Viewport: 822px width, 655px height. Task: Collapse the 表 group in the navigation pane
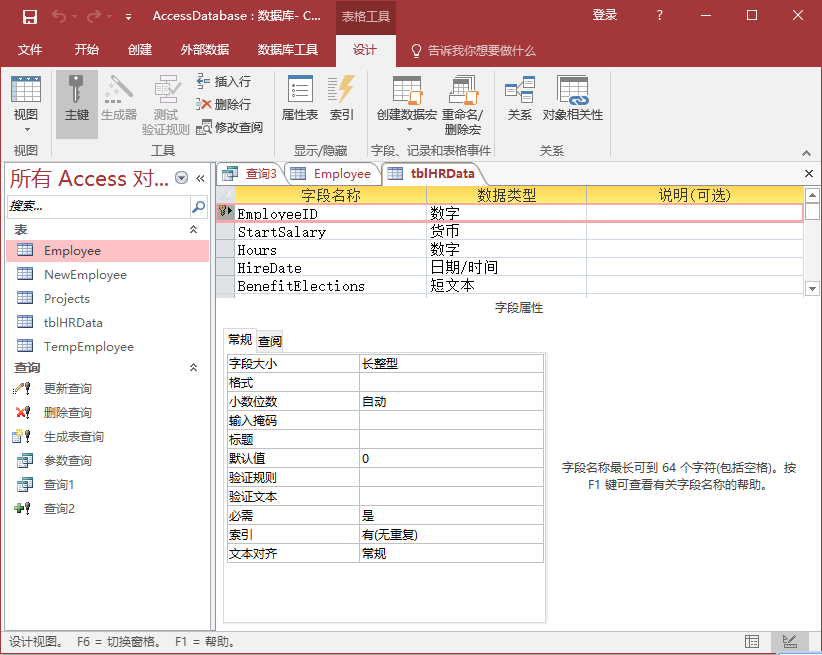coord(194,230)
